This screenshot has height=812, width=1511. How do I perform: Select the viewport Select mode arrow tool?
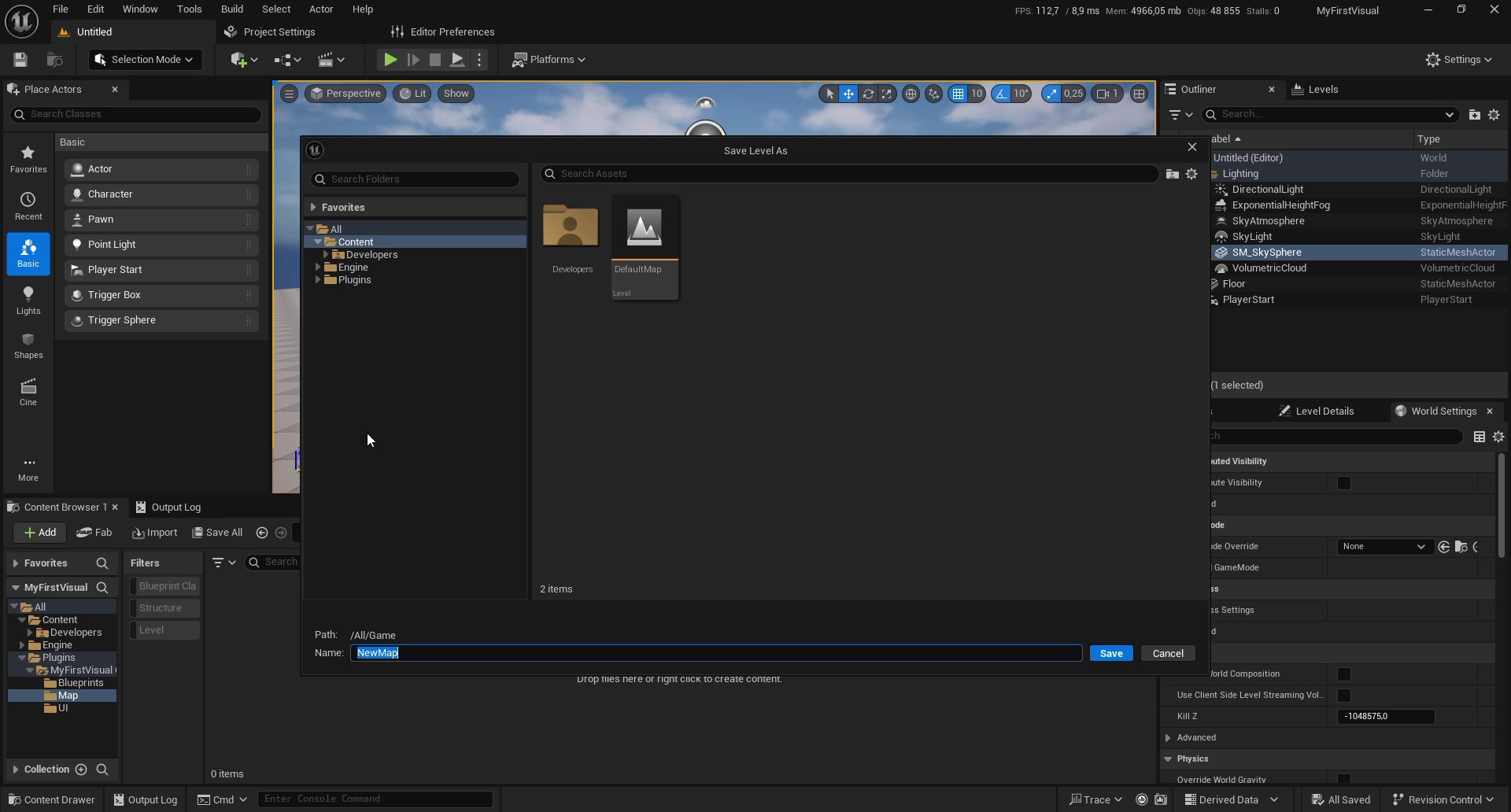(829, 94)
